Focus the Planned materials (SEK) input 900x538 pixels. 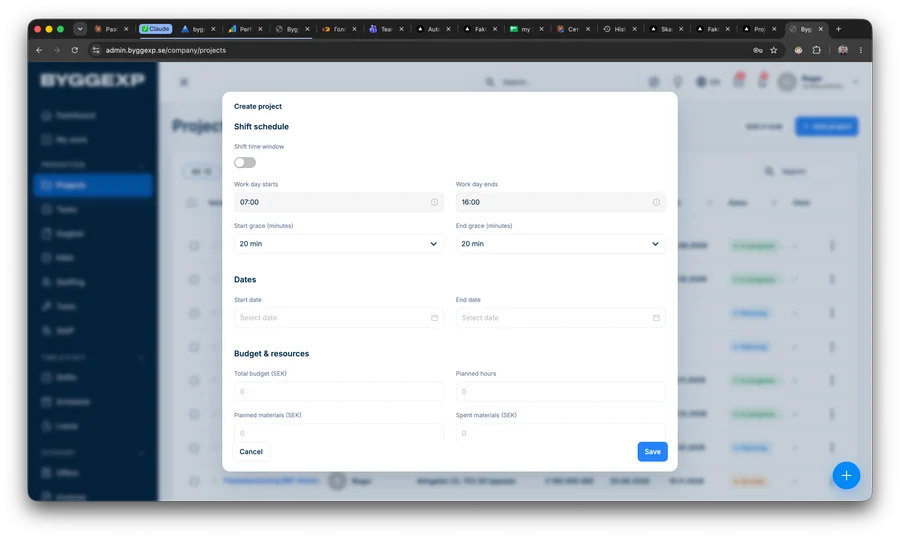(339, 432)
